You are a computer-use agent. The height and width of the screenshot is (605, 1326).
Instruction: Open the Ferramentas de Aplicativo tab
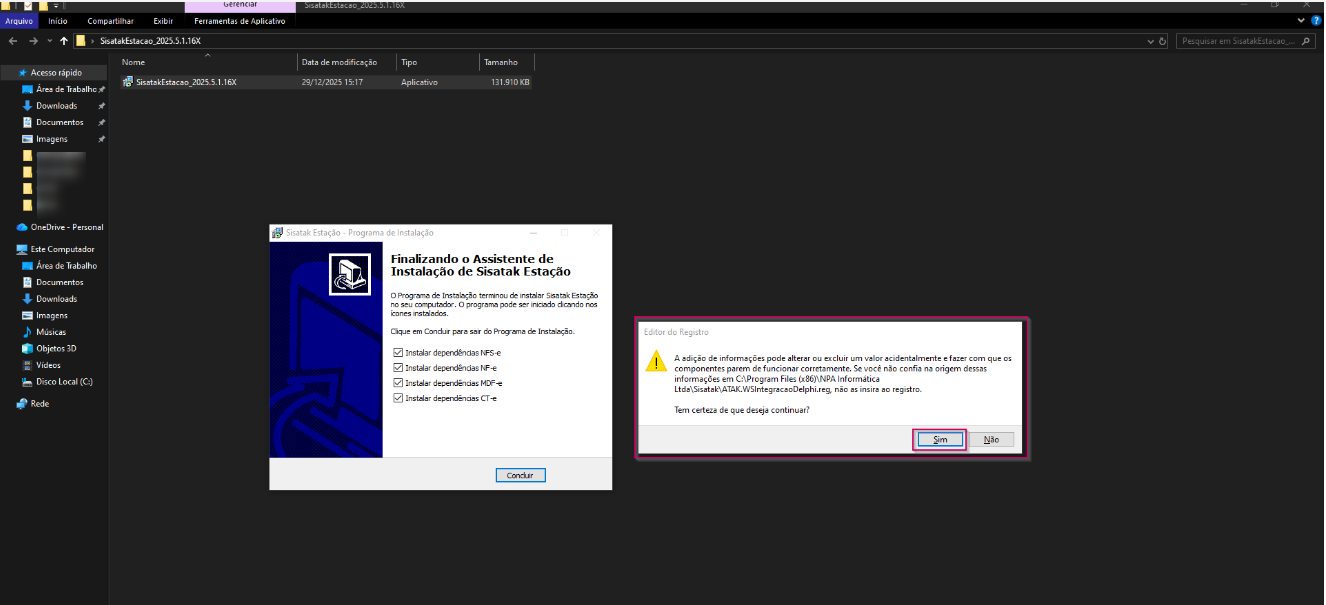pyautogui.click(x=240, y=20)
